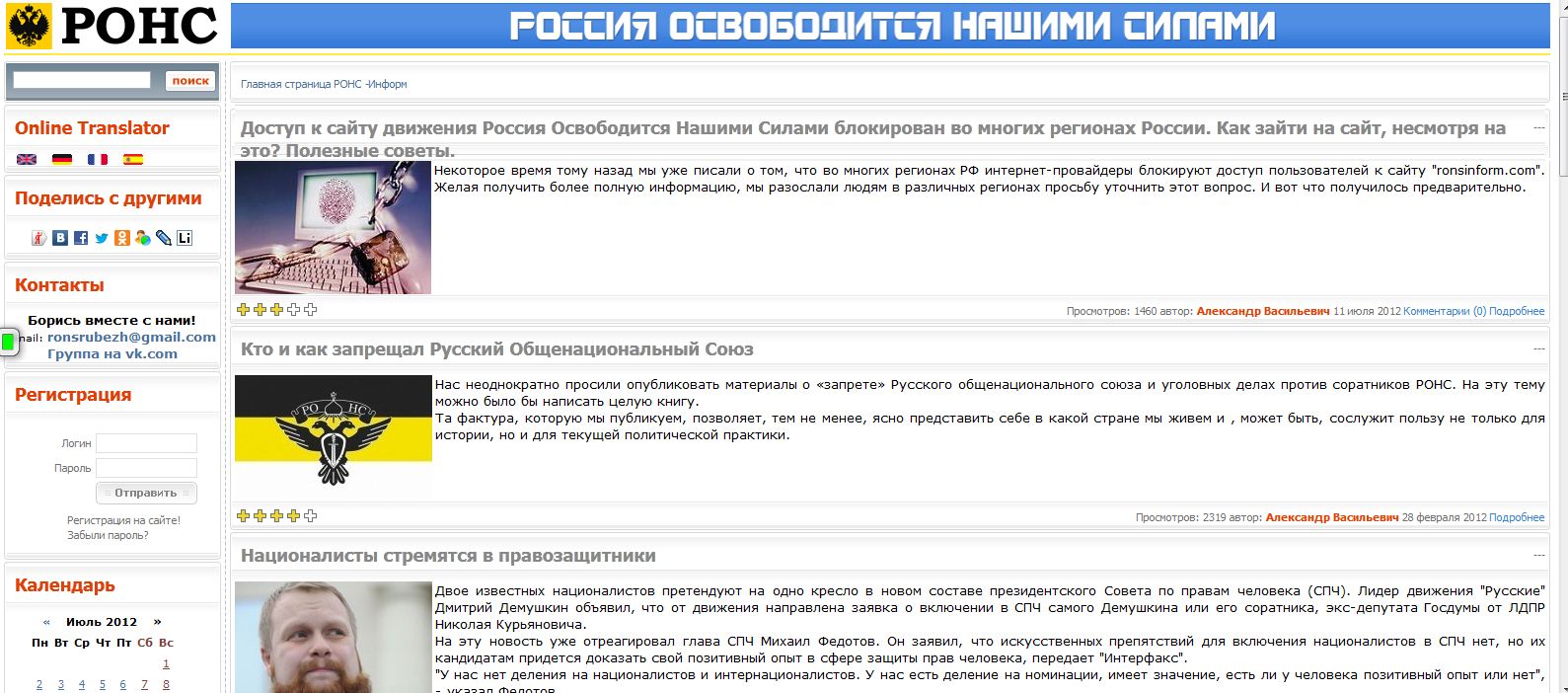Expand the first article using the dashes toggle
The height and width of the screenshot is (693, 1568).
tap(1538, 128)
